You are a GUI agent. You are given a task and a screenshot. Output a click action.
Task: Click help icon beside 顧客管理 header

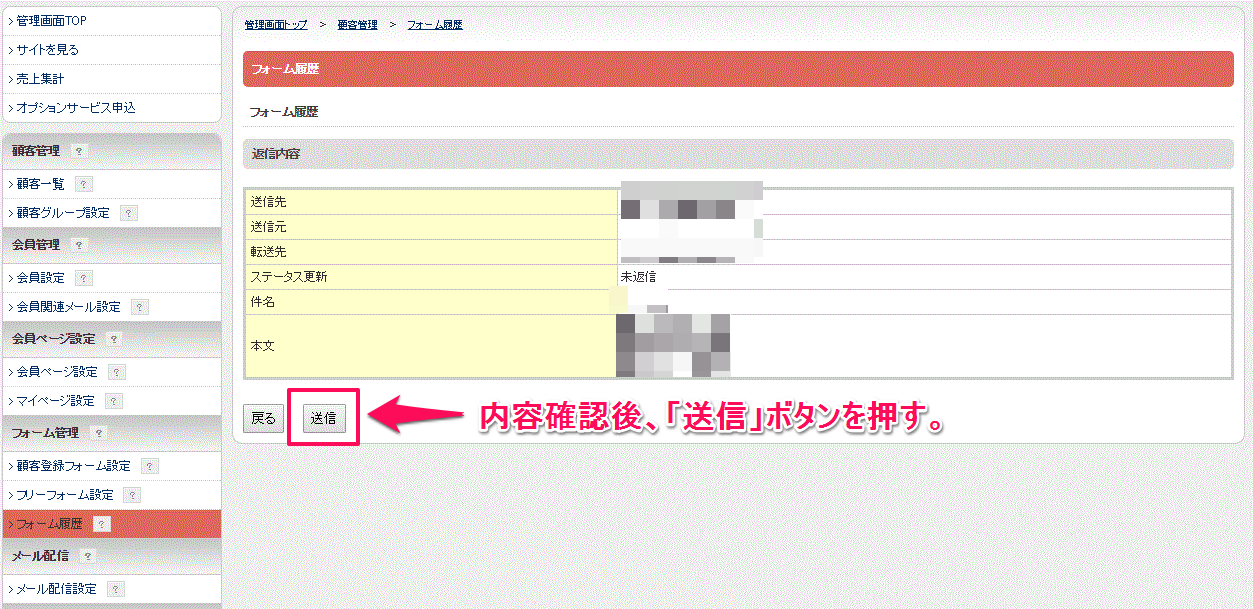[x=80, y=151]
